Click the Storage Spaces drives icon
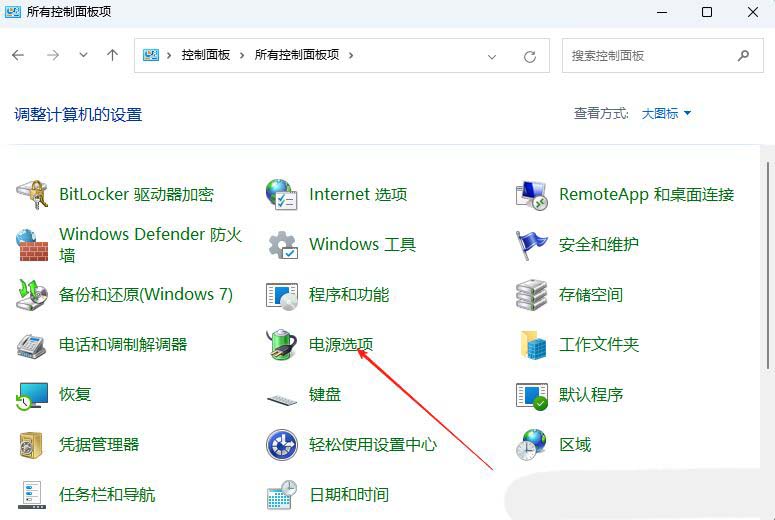Viewport: 775px width, 520px height. tap(532, 295)
